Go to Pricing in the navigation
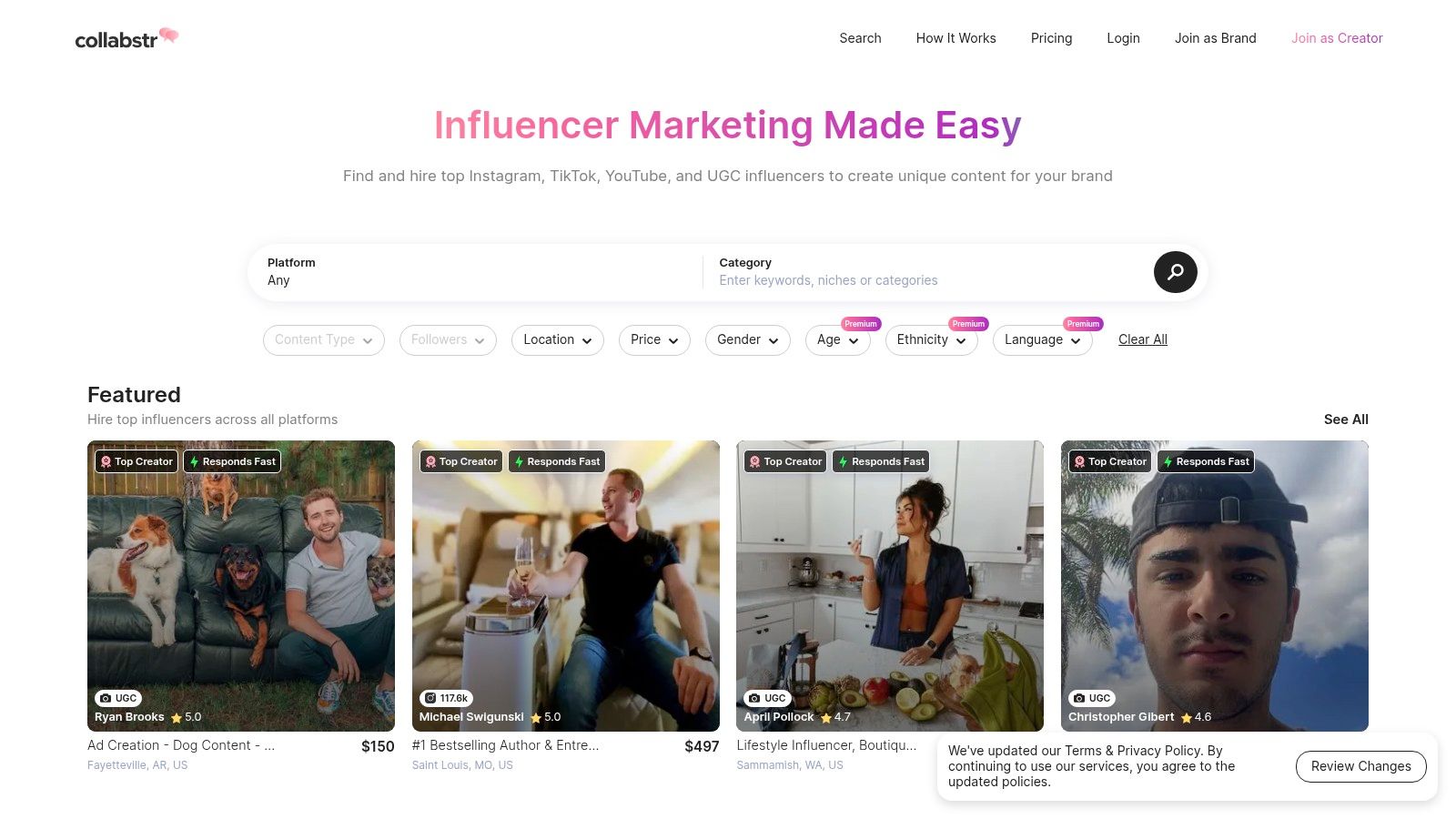This screenshot has height=819, width=1456. click(1051, 38)
